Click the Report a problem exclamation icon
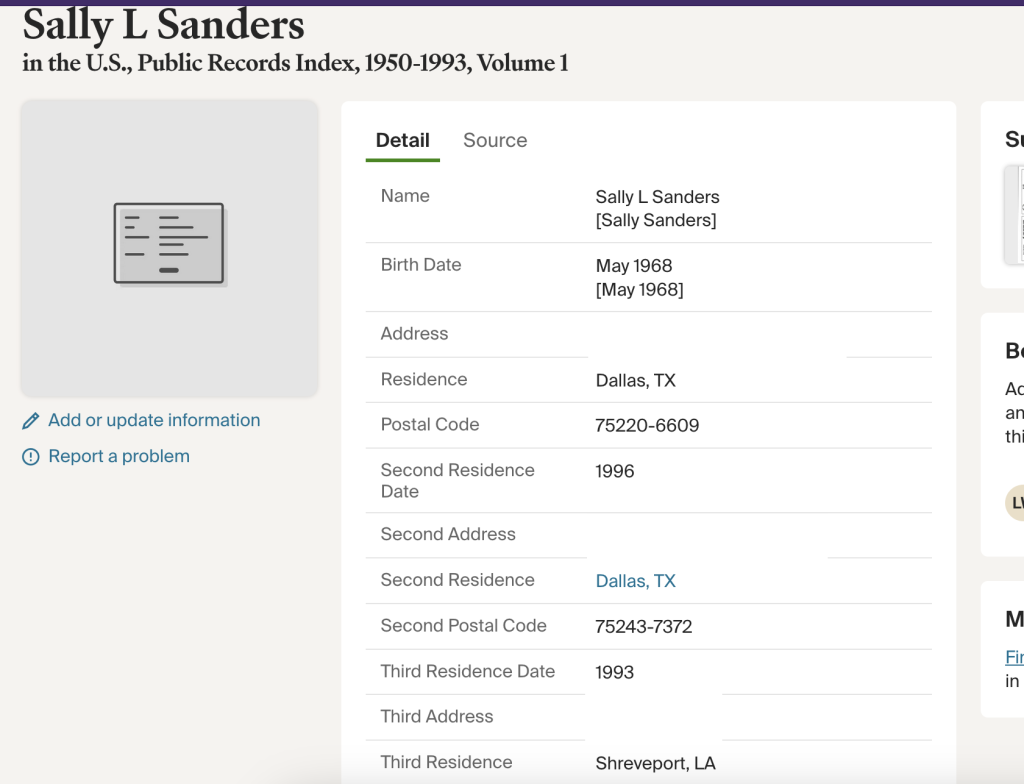 [x=31, y=457]
